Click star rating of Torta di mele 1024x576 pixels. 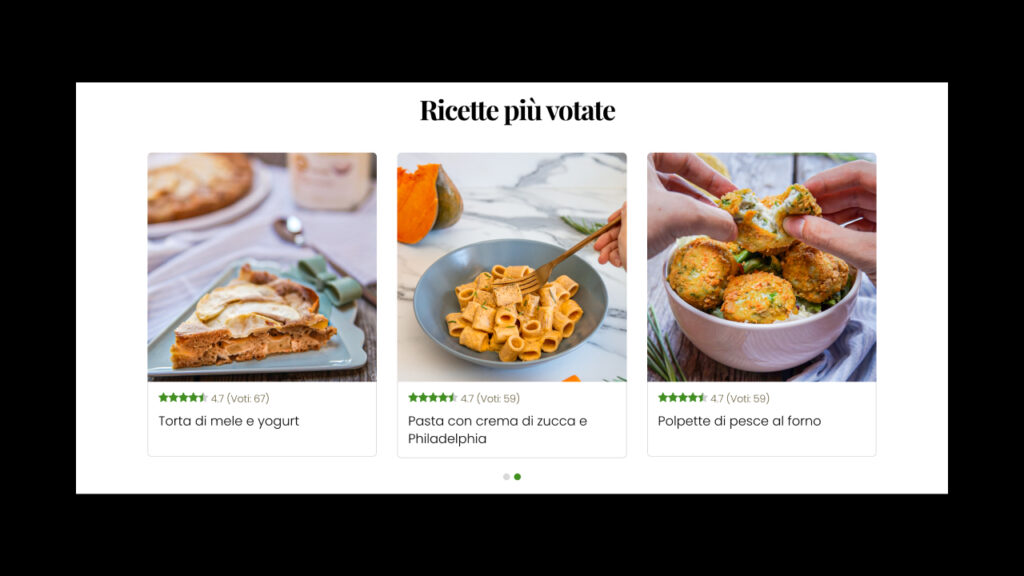(x=183, y=398)
